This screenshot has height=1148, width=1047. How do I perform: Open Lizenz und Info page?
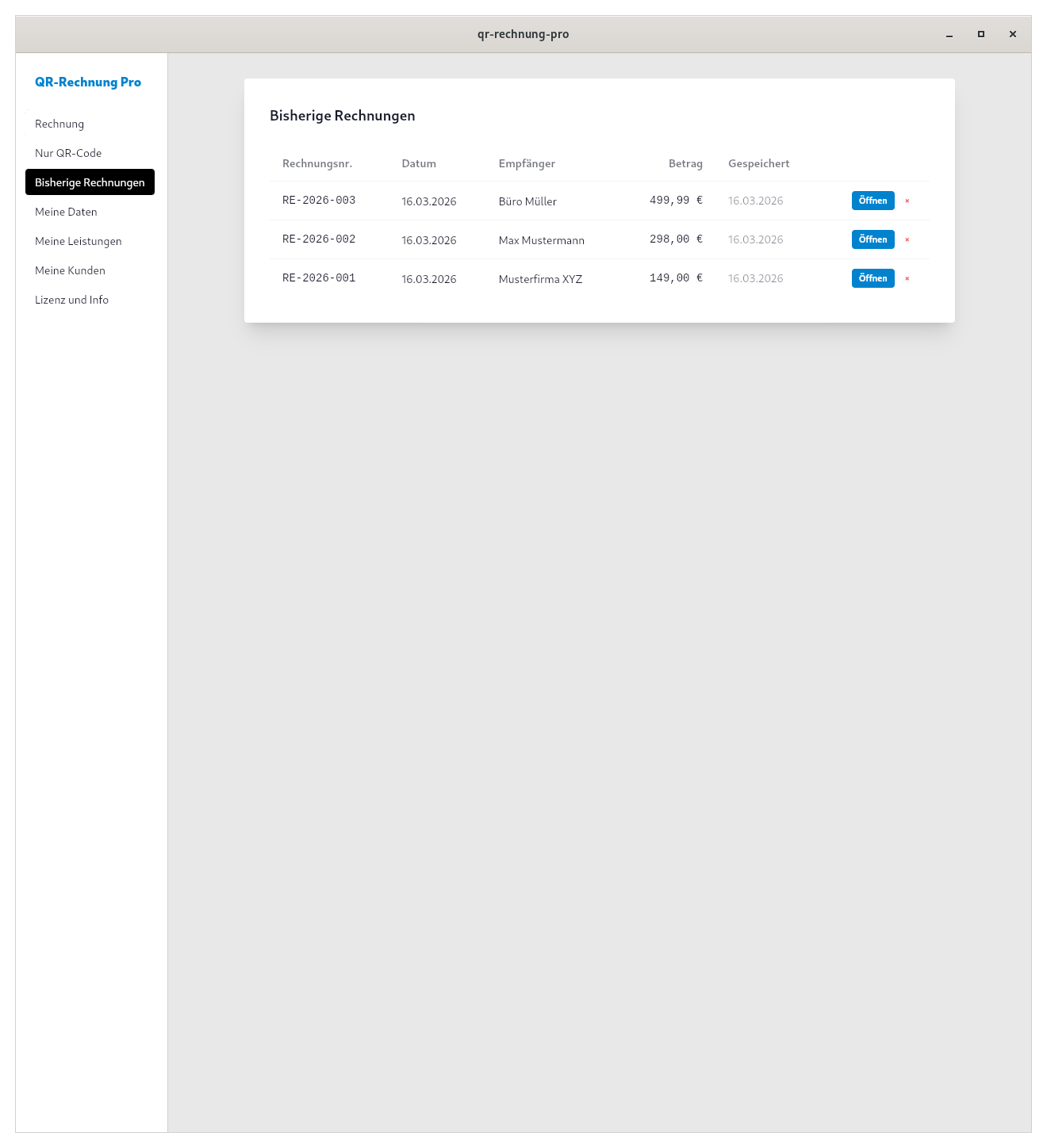(71, 300)
